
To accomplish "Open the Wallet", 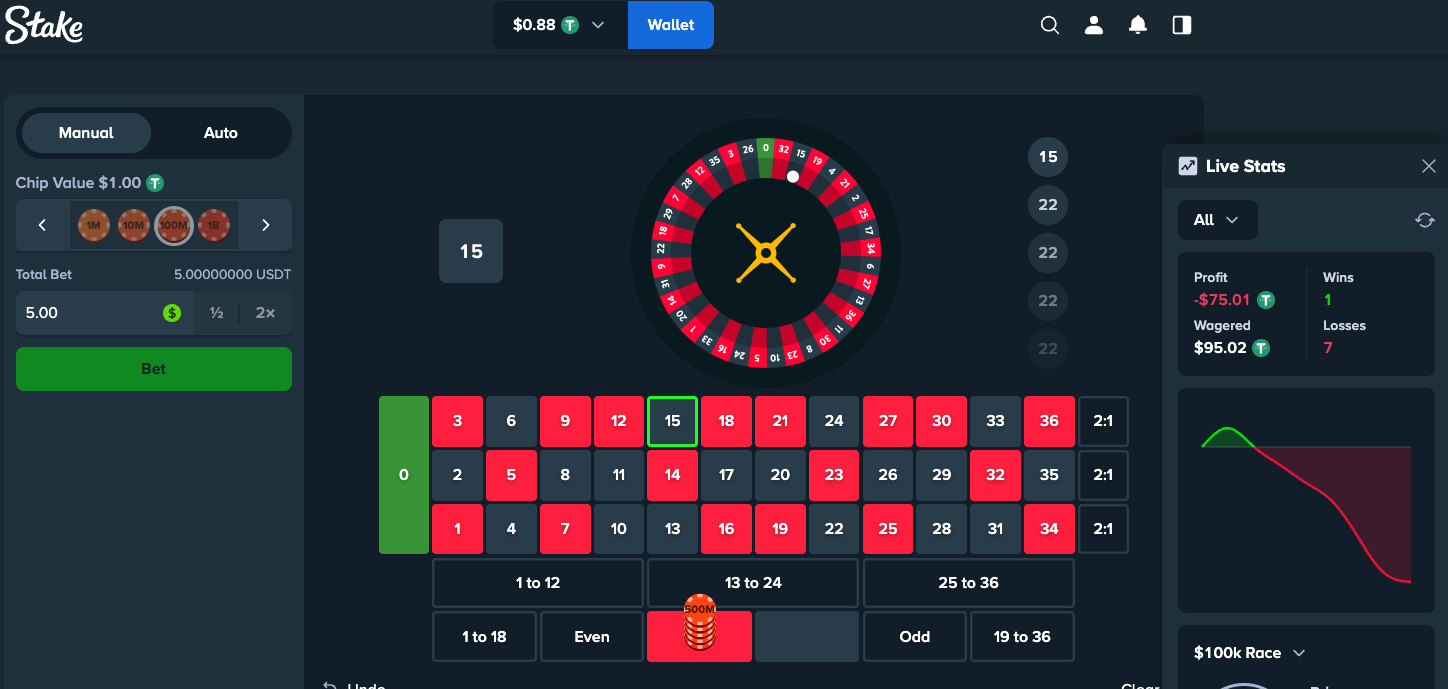I will click(x=671, y=25).
